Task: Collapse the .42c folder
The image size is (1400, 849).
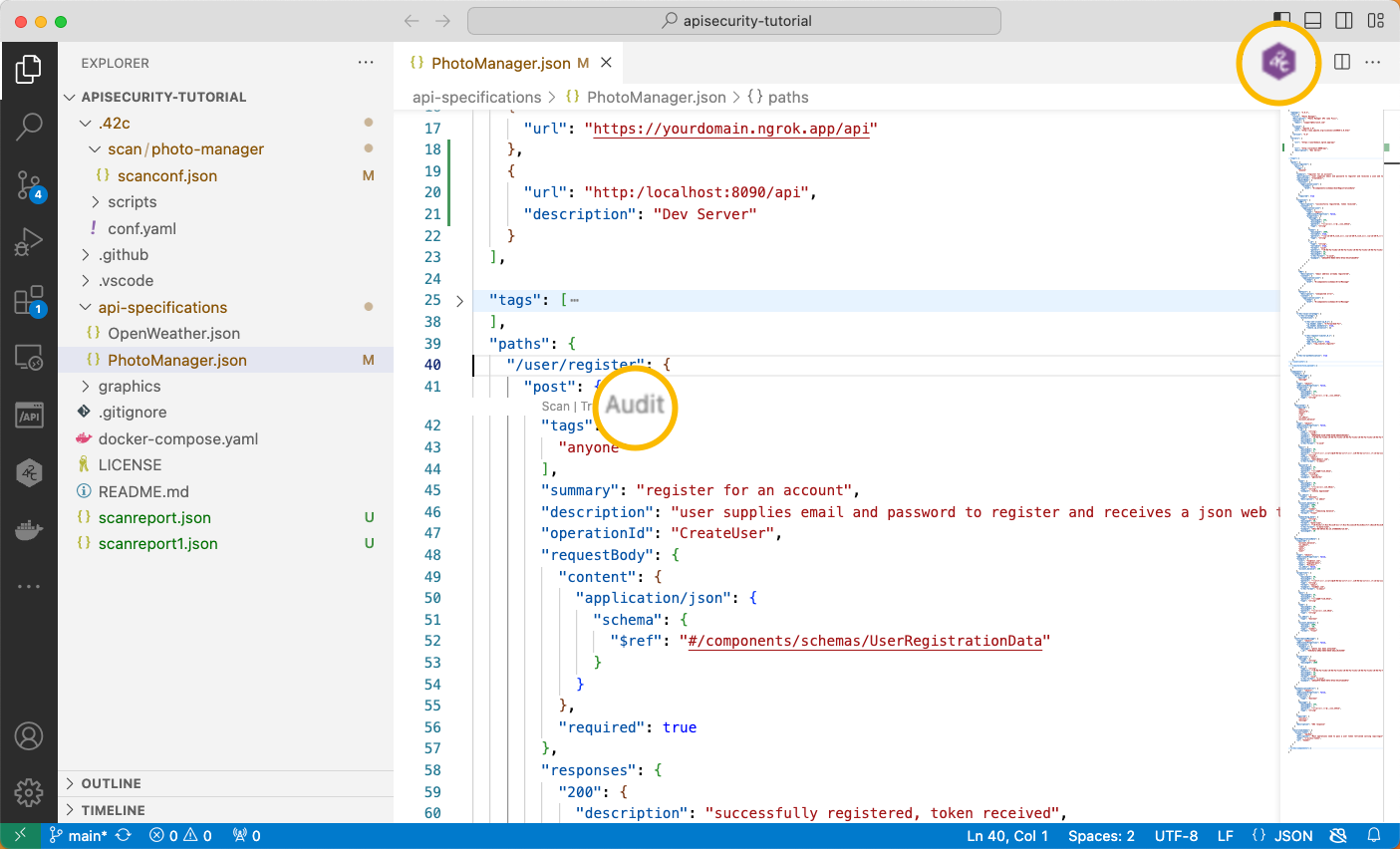Action: coord(86,124)
